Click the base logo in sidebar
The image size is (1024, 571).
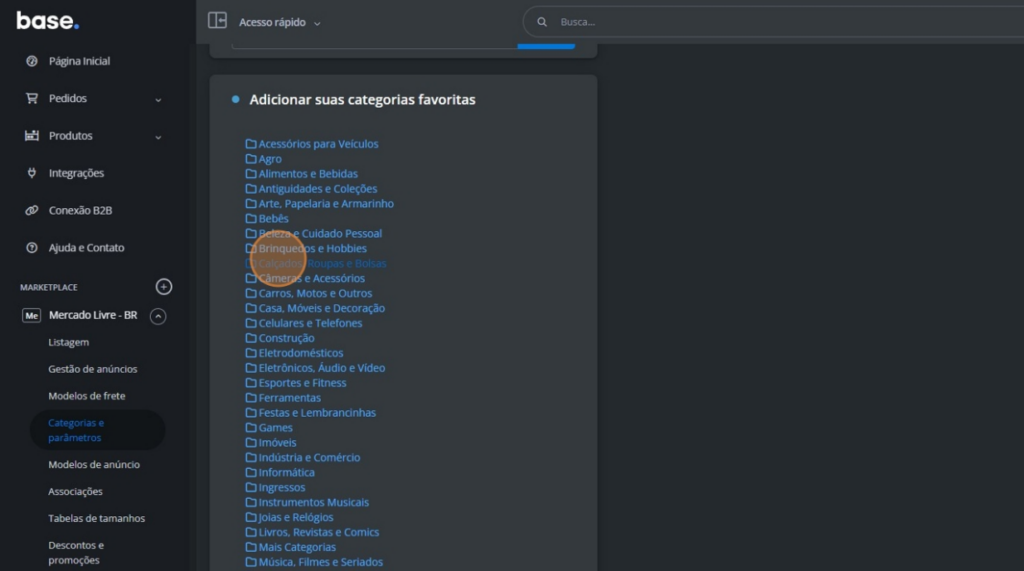tap(47, 21)
